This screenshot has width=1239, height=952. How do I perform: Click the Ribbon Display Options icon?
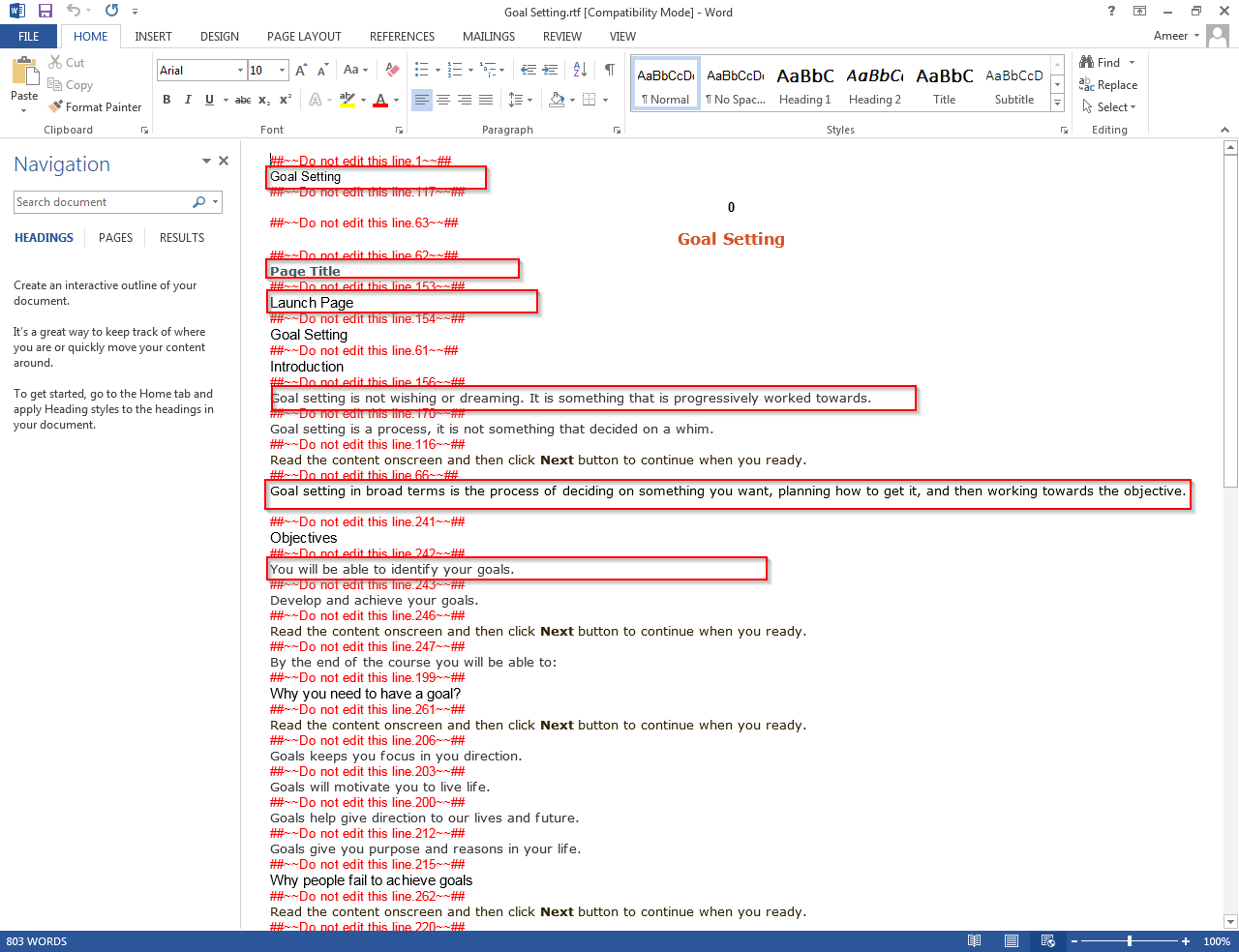click(1140, 11)
